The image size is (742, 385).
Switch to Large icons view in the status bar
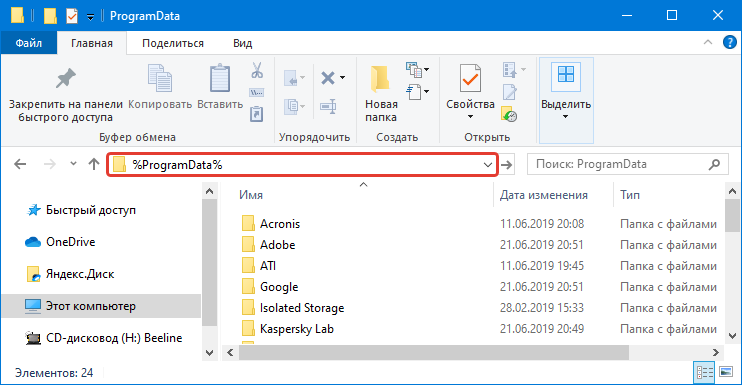(x=726, y=372)
